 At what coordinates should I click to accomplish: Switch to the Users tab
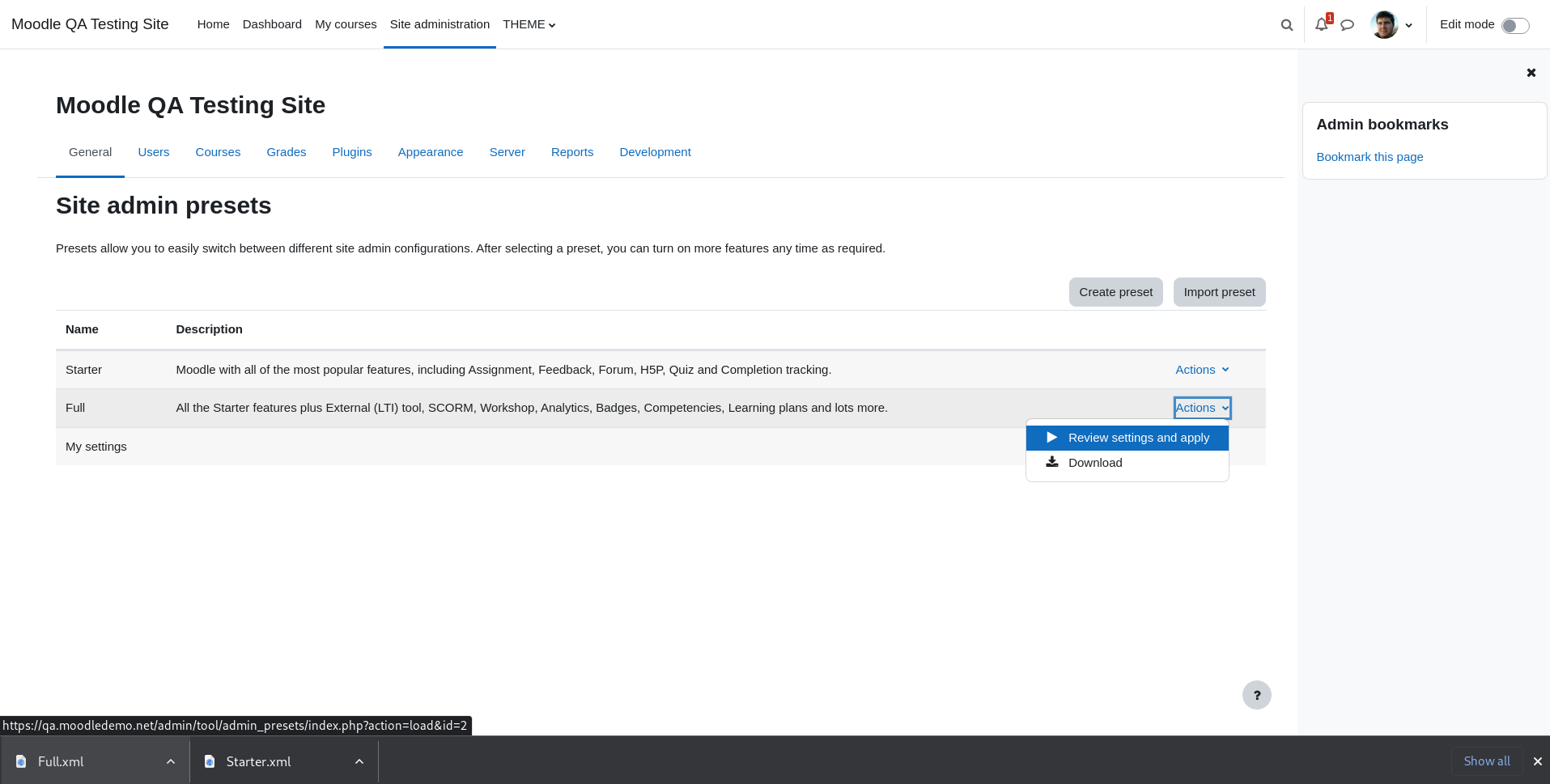tap(154, 152)
